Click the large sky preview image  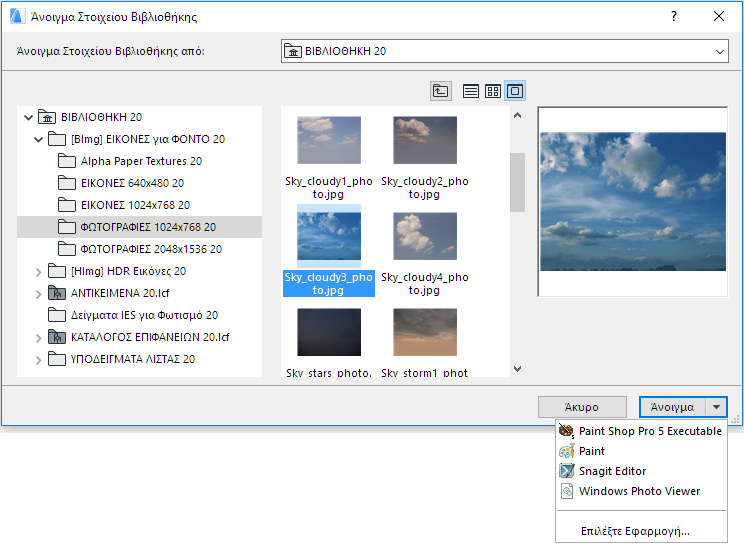point(633,201)
